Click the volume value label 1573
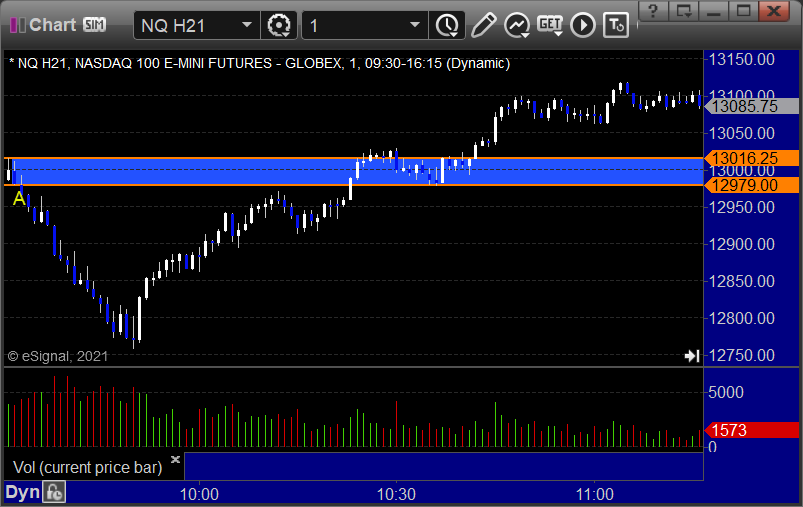This screenshot has width=803, height=507. tap(751, 430)
